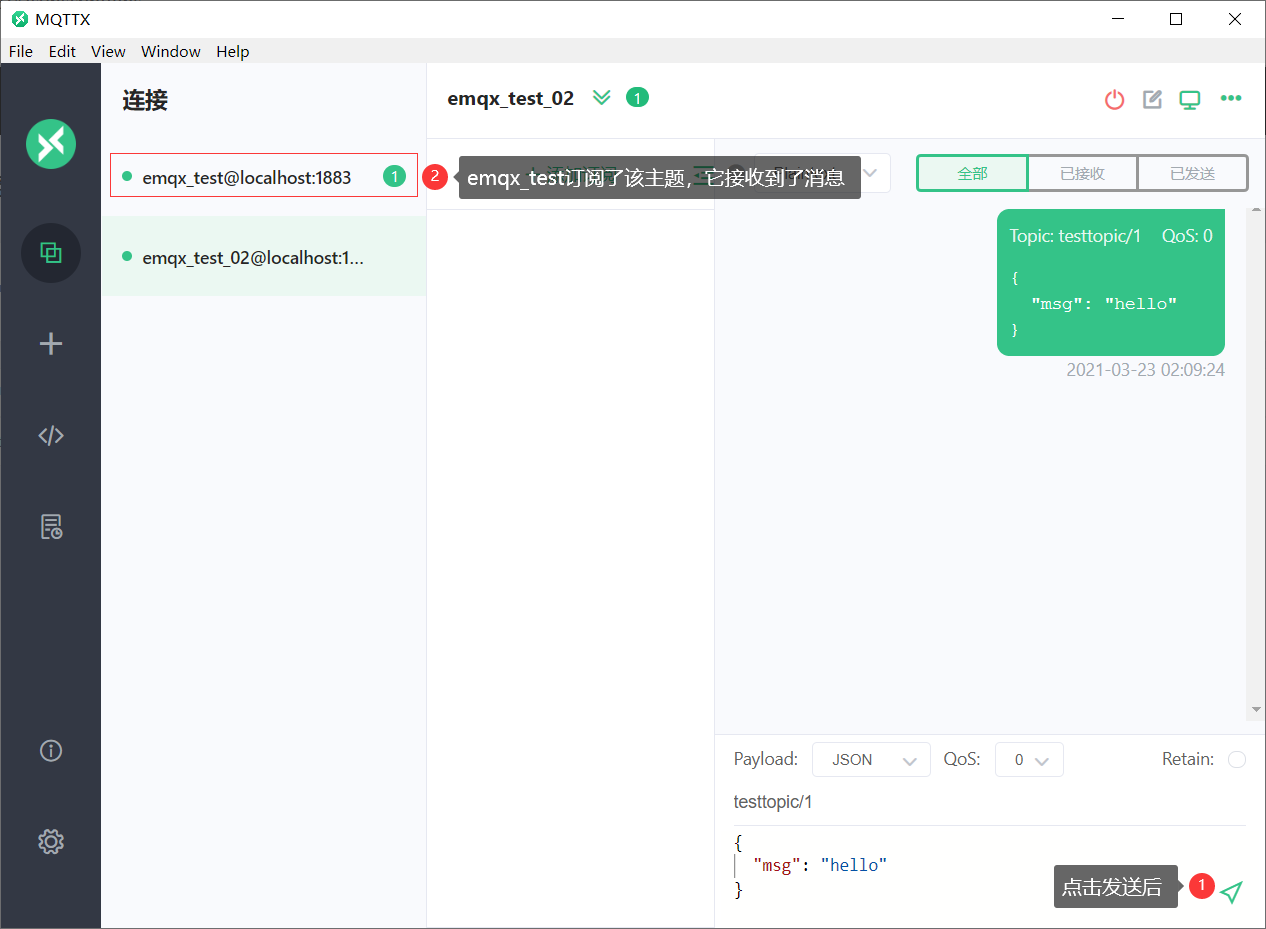
Task: Click the unread badge beside emqx_test_02 title
Action: click(x=637, y=97)
